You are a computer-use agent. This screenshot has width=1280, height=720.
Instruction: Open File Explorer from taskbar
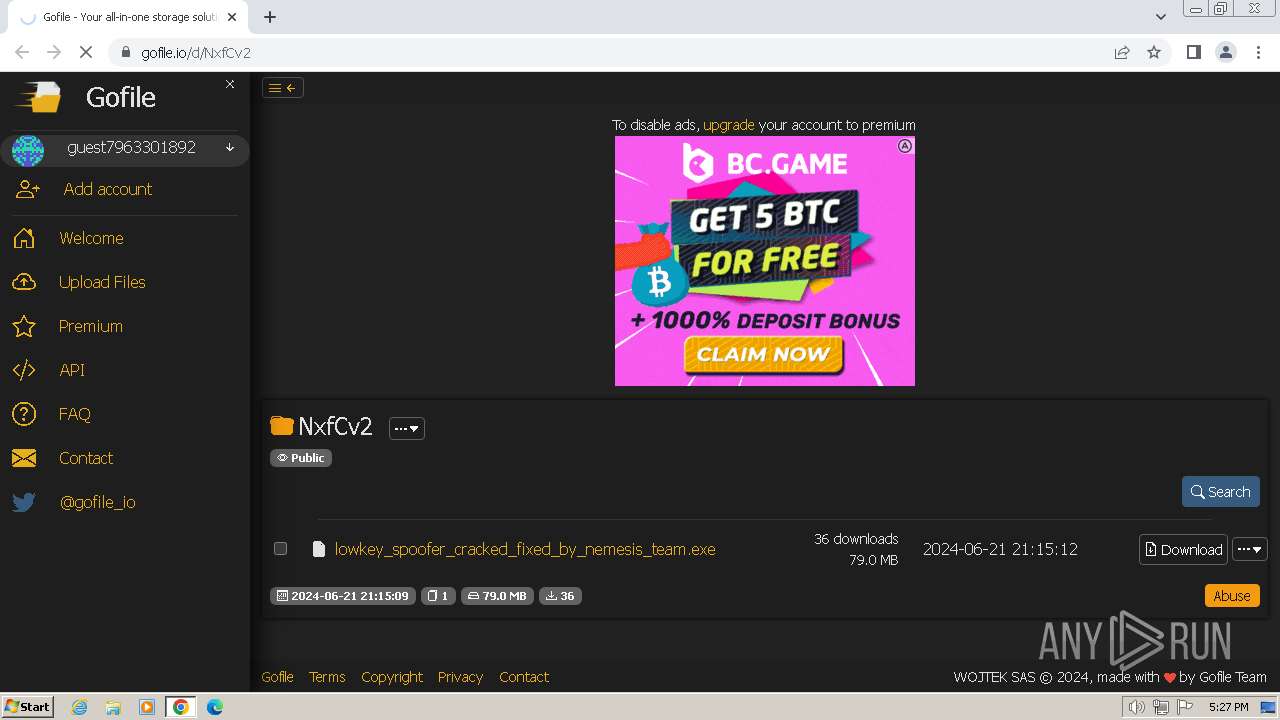113,707
